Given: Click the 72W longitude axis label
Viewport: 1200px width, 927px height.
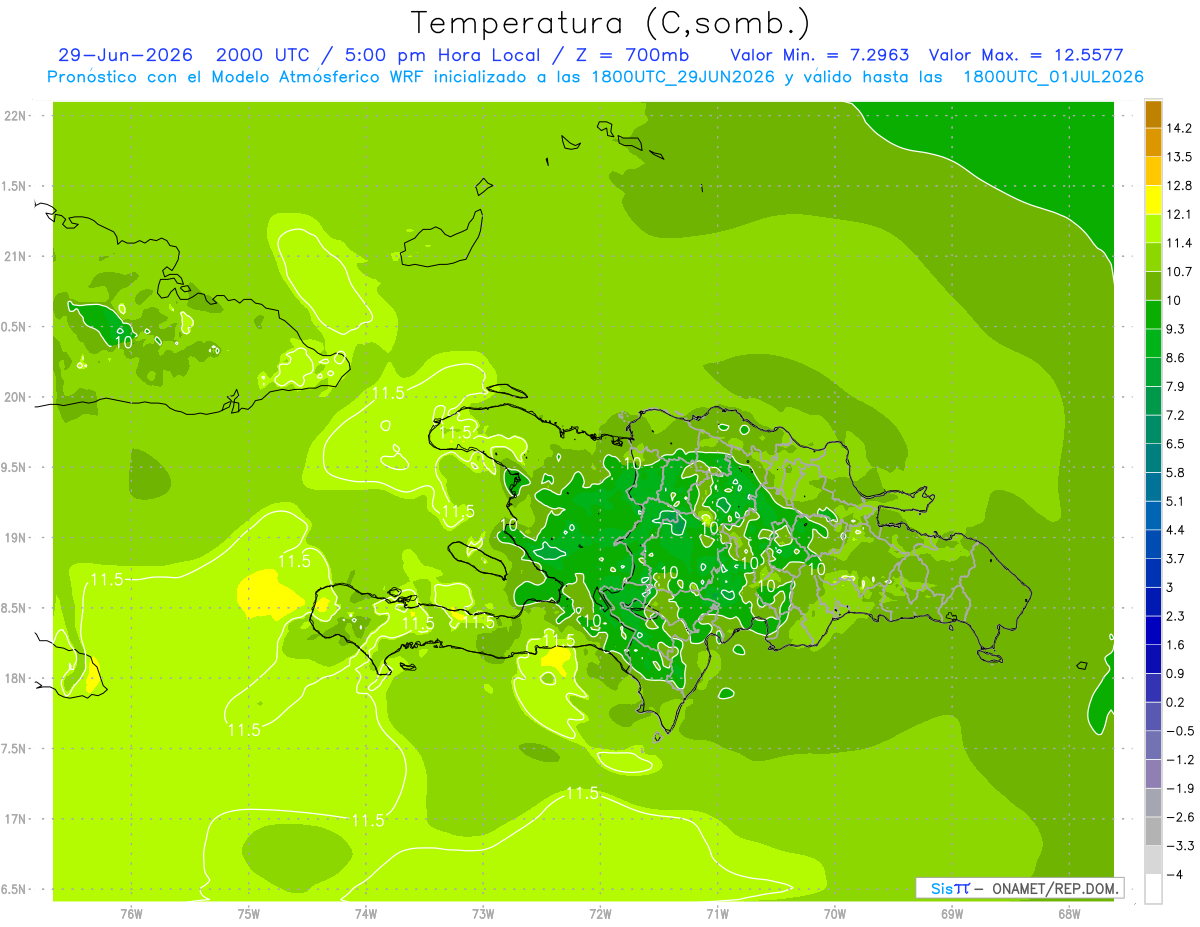Looking at the screenshot, I should coord(600,914).
